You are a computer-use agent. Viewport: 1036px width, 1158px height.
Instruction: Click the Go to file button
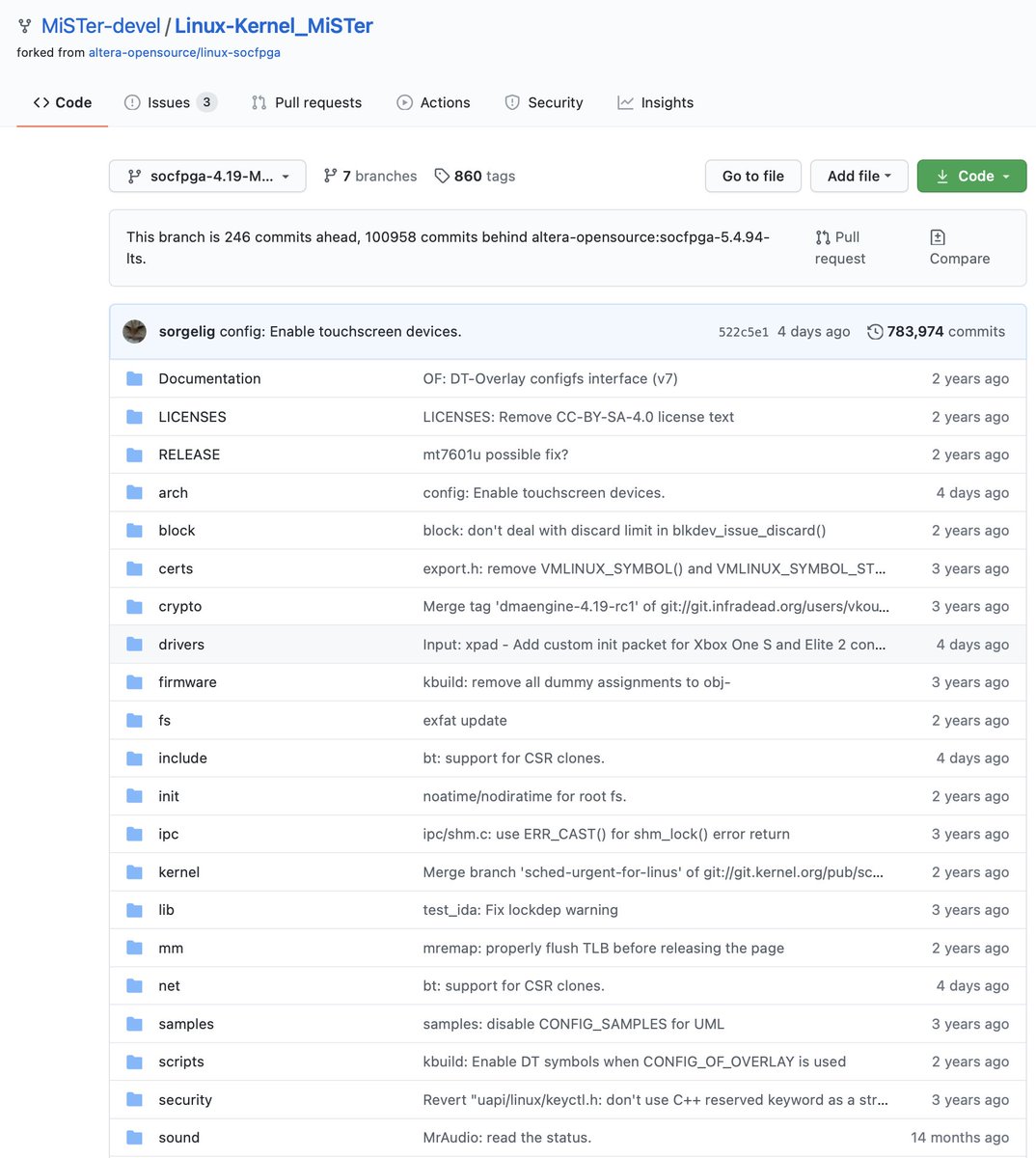tap(753, 176)
